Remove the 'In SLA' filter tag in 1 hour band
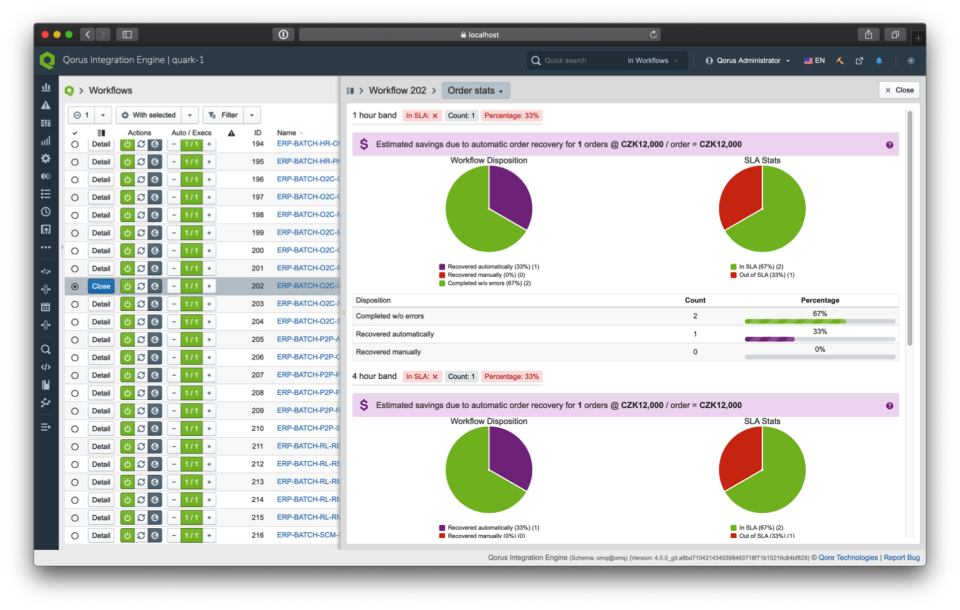The width and height of the screenshot is (960, 610). (435, 115)
